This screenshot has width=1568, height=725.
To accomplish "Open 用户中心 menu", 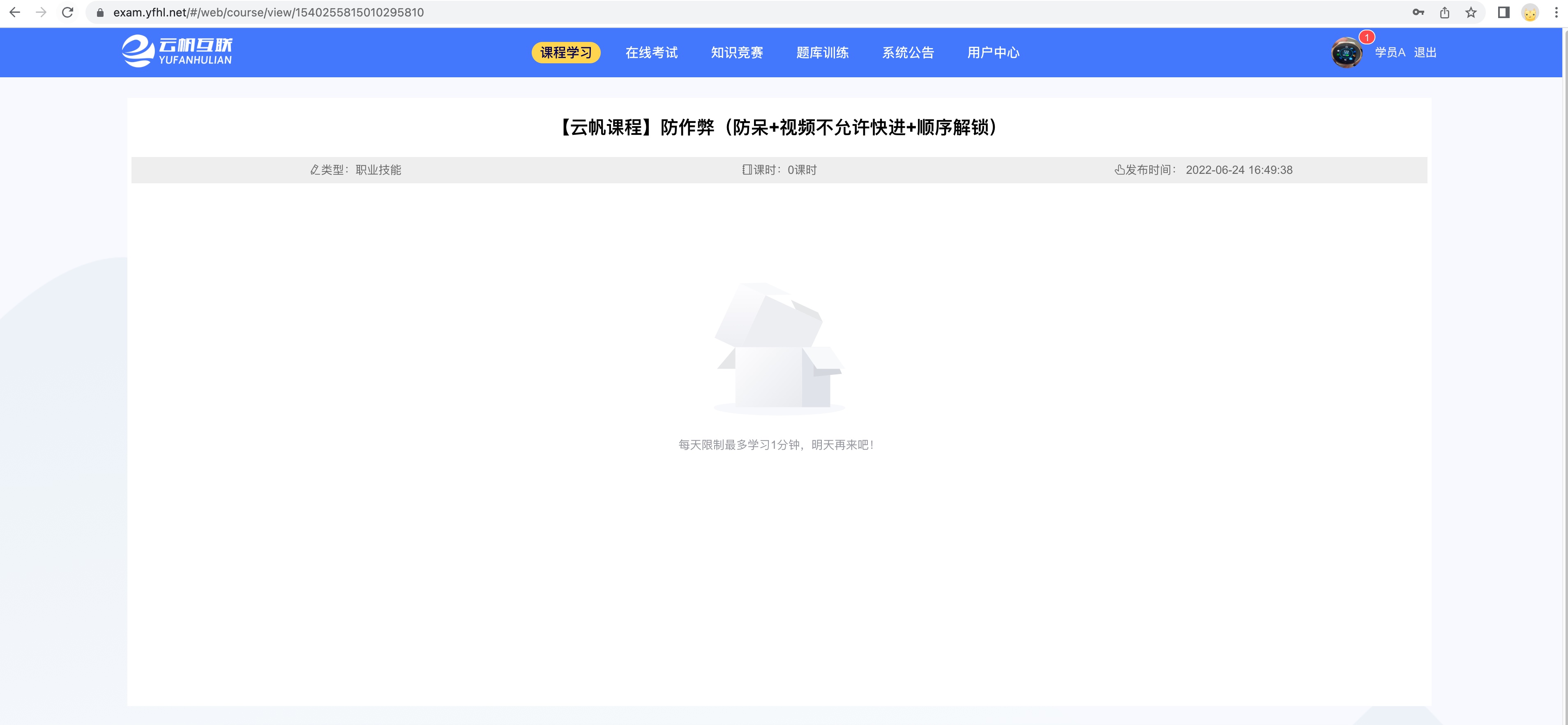I will 994,53.
